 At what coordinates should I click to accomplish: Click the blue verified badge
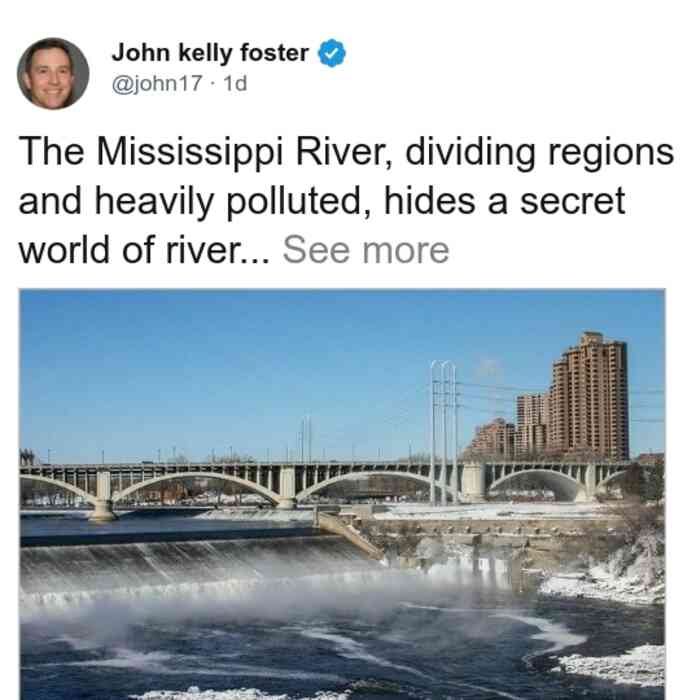[x=332, y=53]
